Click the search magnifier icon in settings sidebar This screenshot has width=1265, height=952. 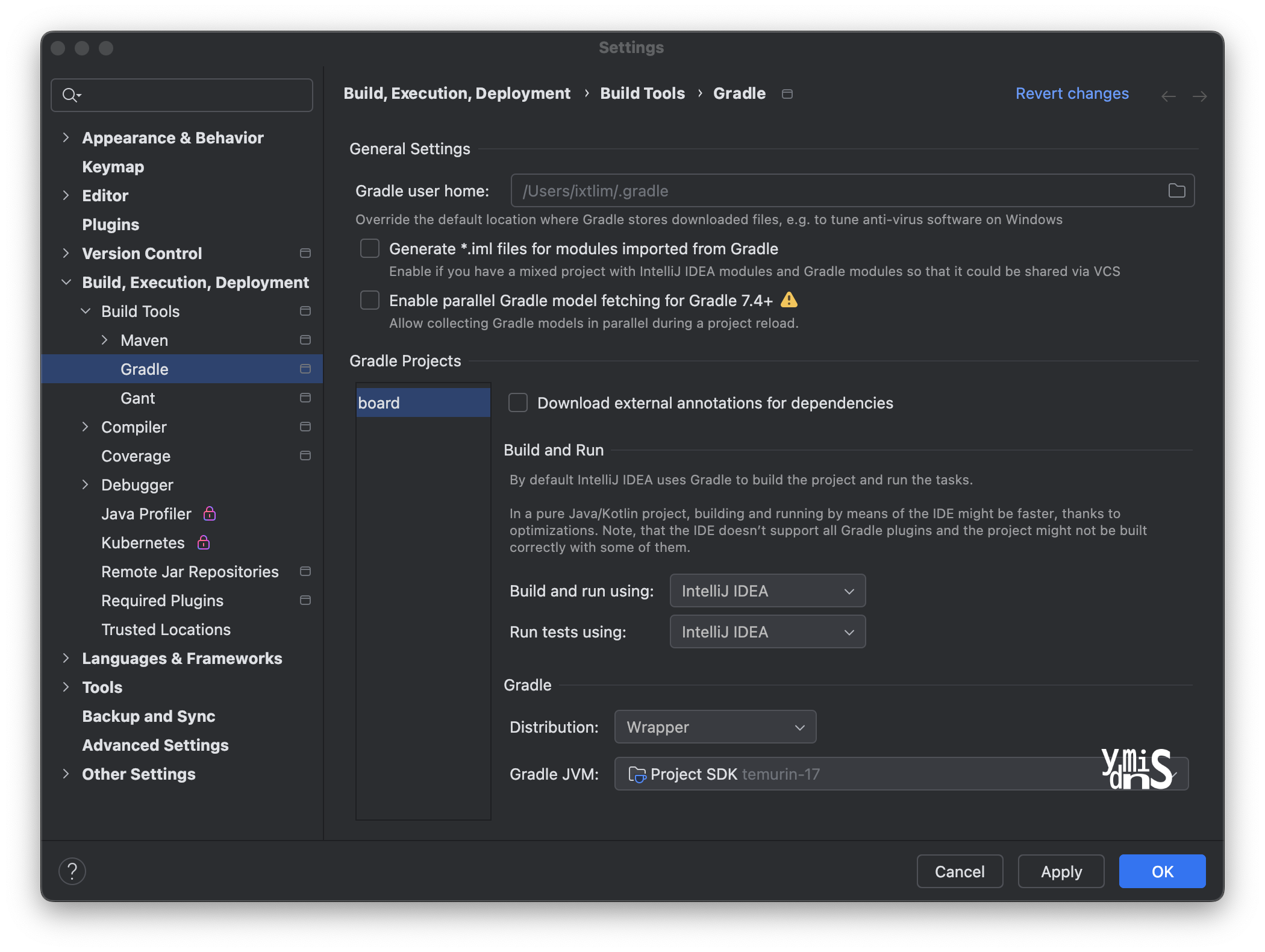click(70, 95)
